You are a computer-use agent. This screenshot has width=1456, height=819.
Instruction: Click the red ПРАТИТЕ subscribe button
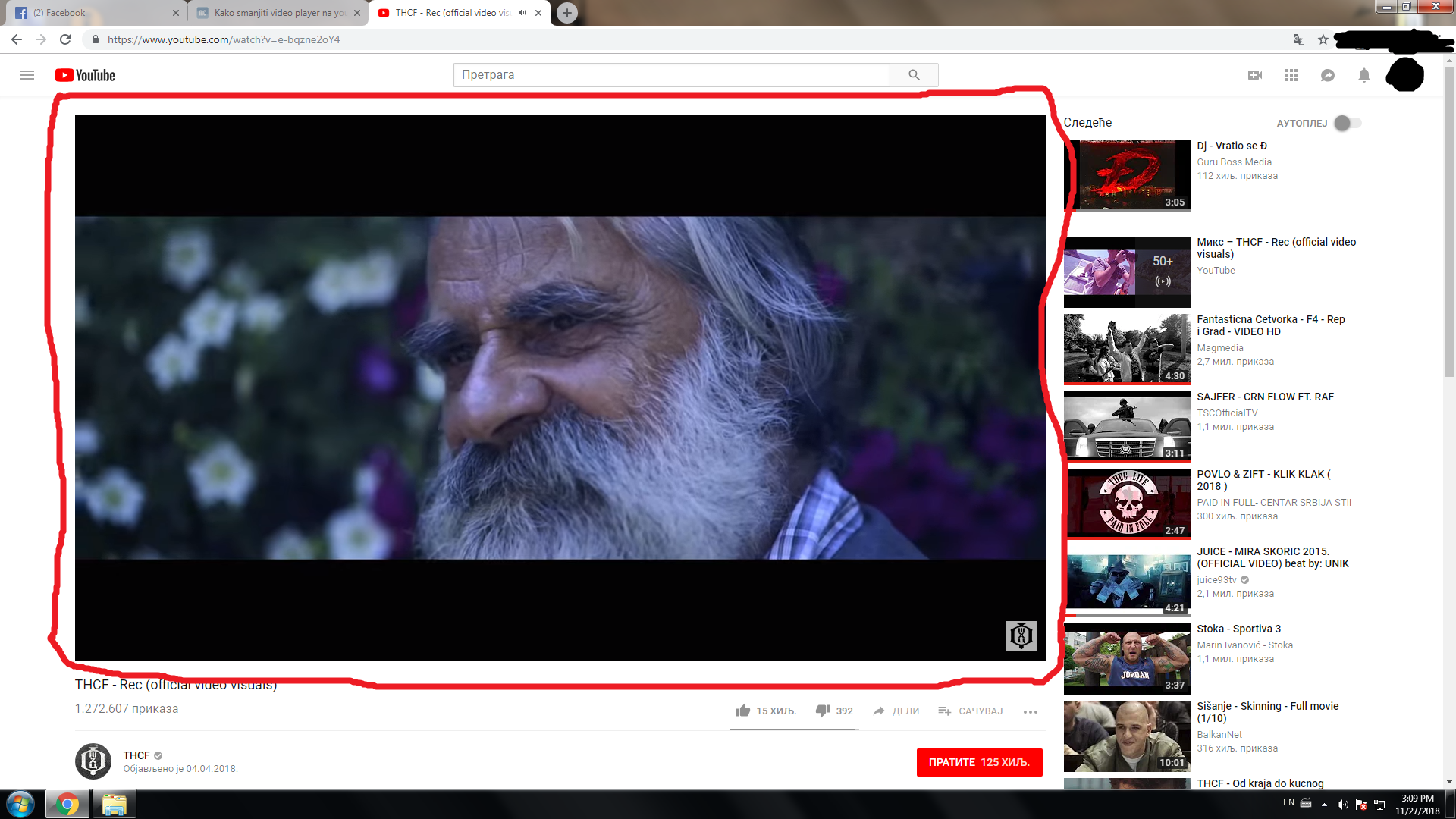coord(979,762)
